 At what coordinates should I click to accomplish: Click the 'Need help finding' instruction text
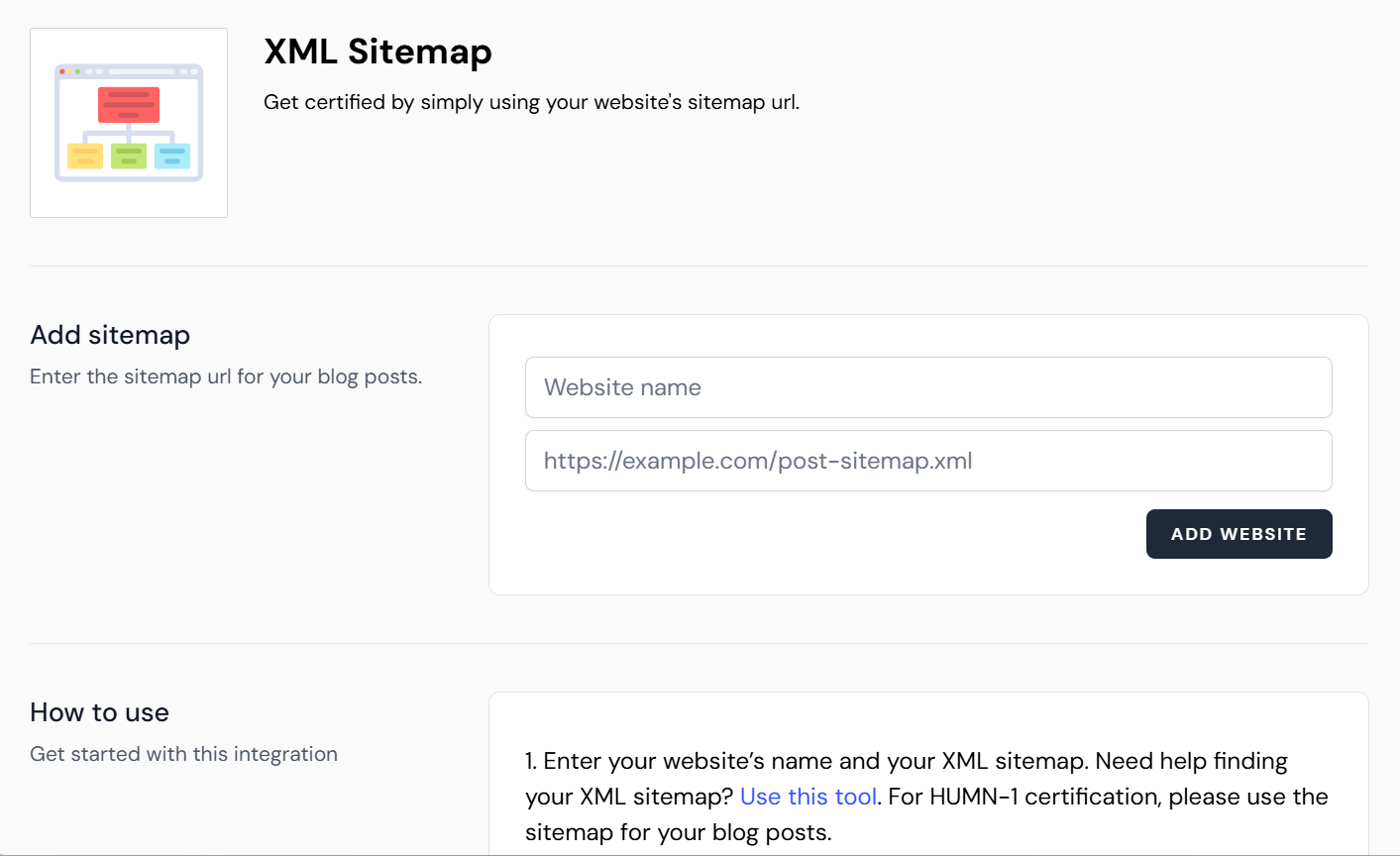tap(1191, 761)
